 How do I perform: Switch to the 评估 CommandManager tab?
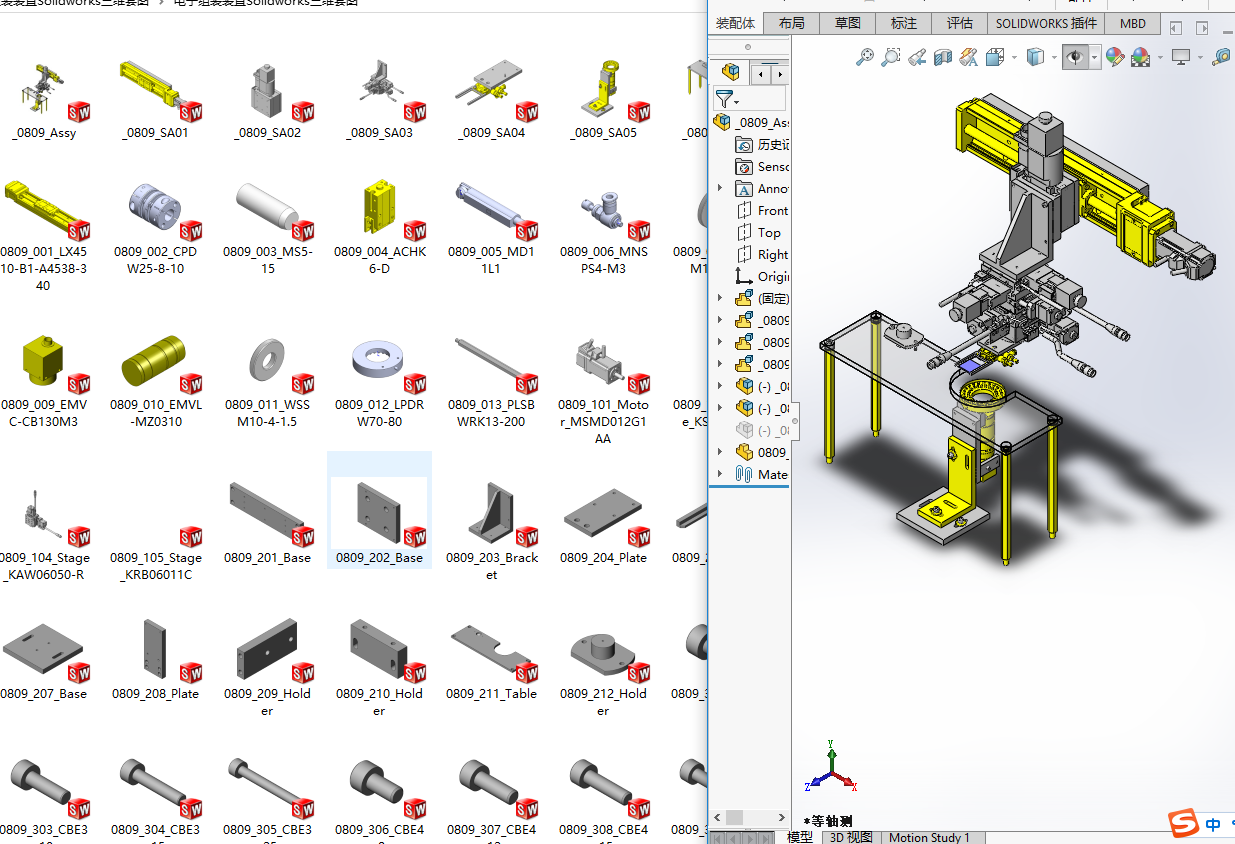(959, 23)
